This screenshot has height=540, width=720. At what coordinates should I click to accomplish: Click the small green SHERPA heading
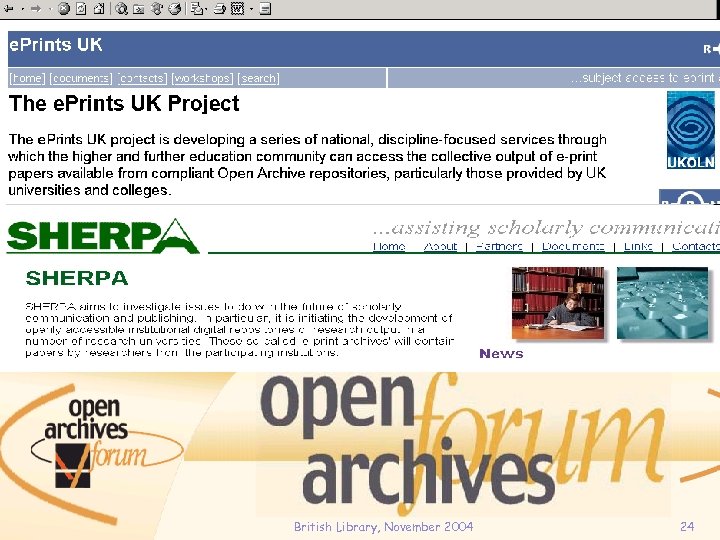[77, 278]
